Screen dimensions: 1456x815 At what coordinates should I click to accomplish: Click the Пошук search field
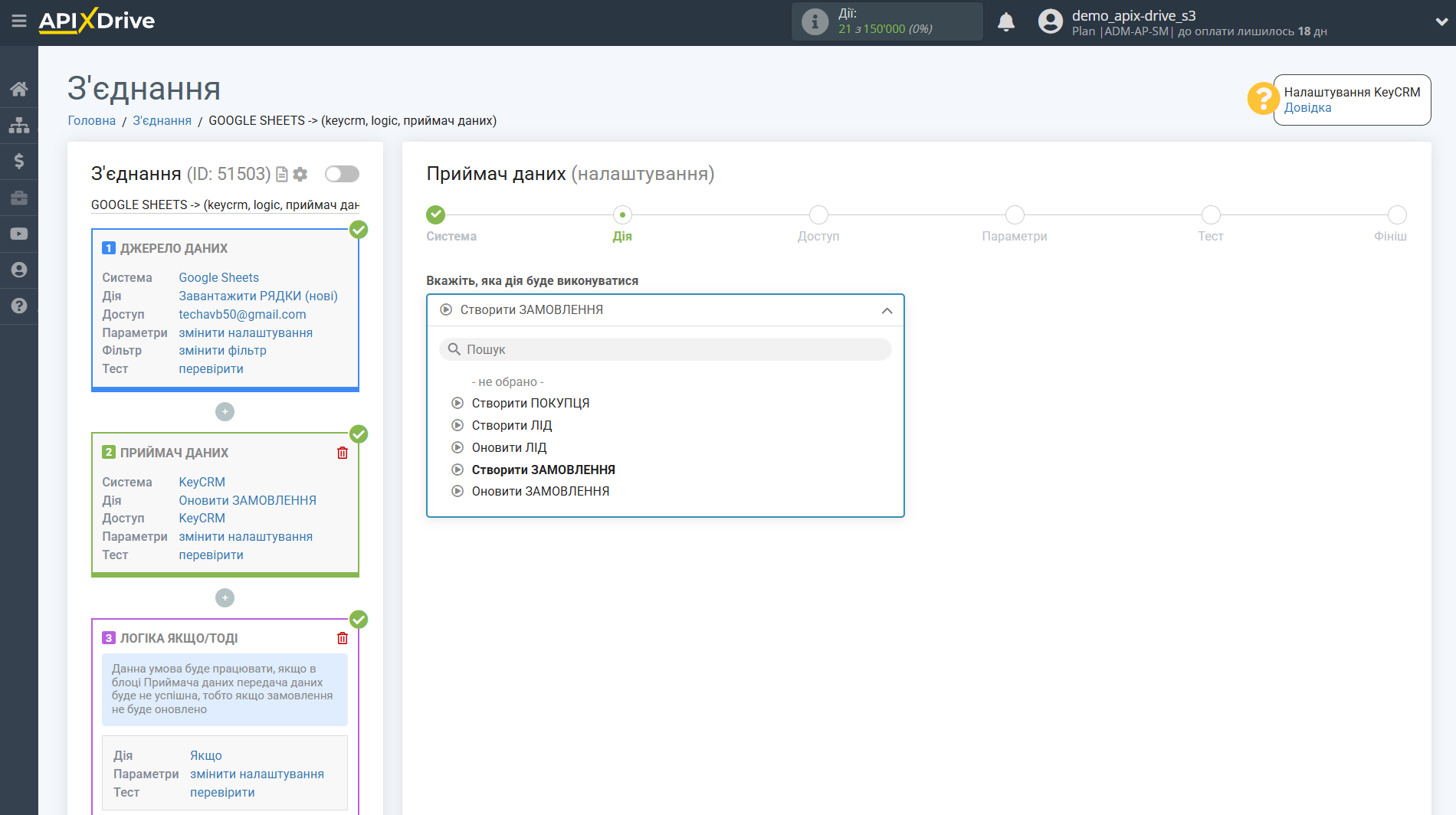coord(665,349)
